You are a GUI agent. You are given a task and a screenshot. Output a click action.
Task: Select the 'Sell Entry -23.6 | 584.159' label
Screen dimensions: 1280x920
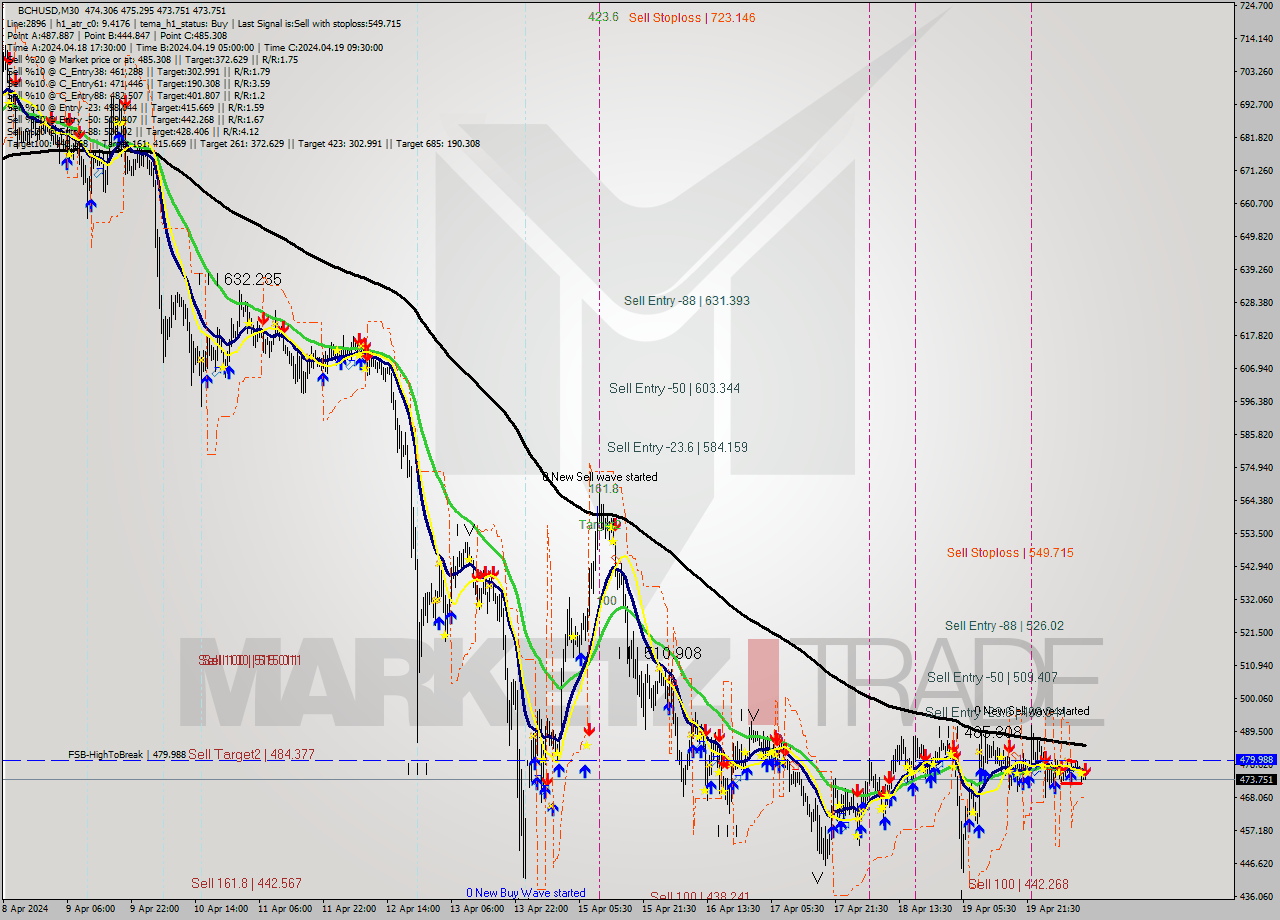point(677,447)
